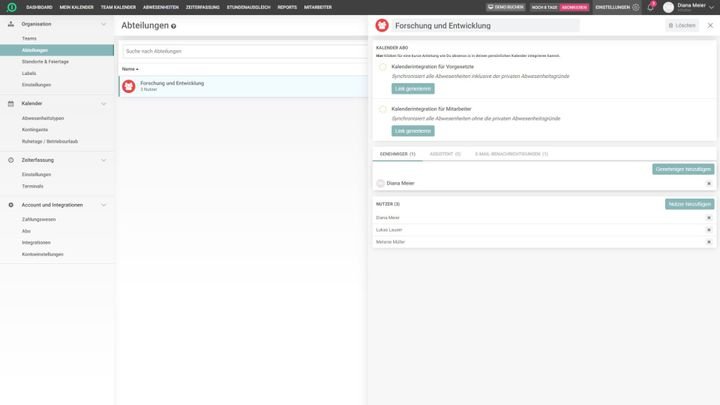Open the user menu chevron beside Diana Meier
The width and height of the screenshot is (720, 405).
pyautogui.click(x=711, y=7)
